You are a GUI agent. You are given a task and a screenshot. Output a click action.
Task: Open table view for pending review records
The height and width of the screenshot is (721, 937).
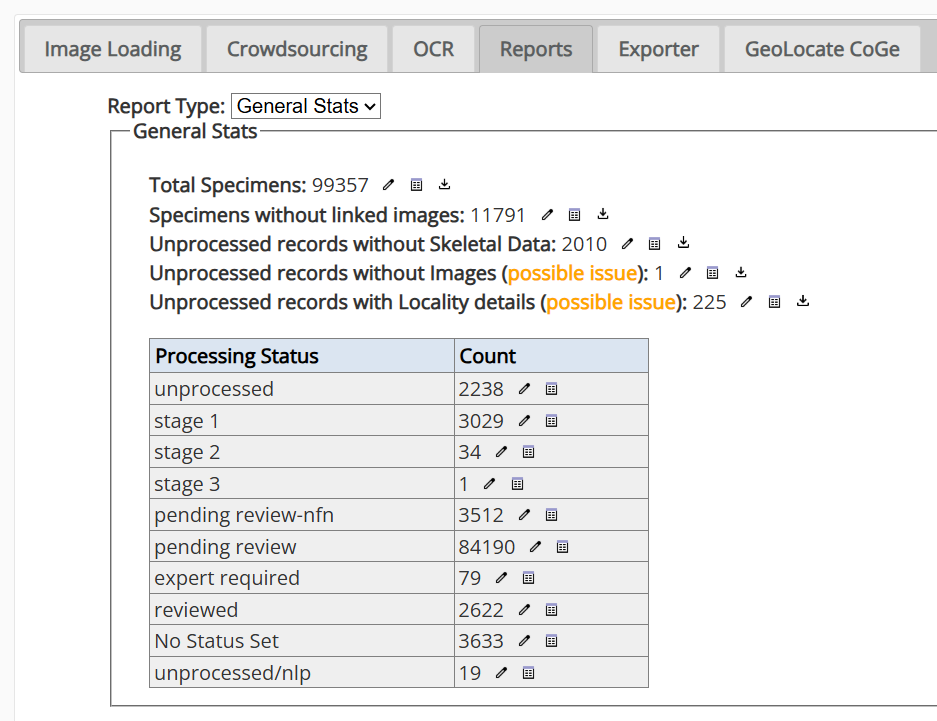pos(562,546)
